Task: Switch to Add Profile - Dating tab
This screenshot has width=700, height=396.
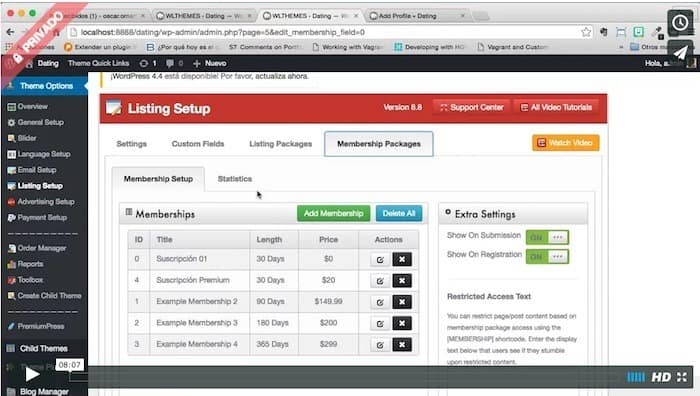Action: [x=416, y=16]
